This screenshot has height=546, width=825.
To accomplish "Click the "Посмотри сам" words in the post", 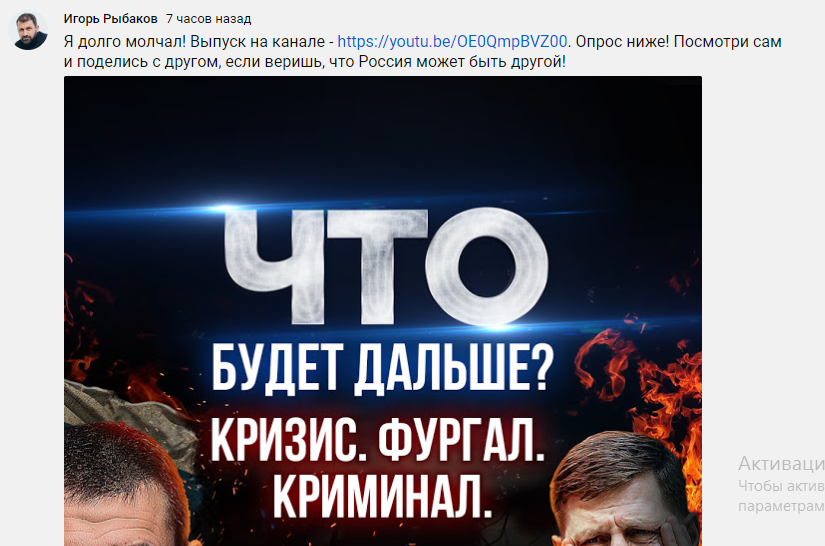I will [x=728, y=42].
